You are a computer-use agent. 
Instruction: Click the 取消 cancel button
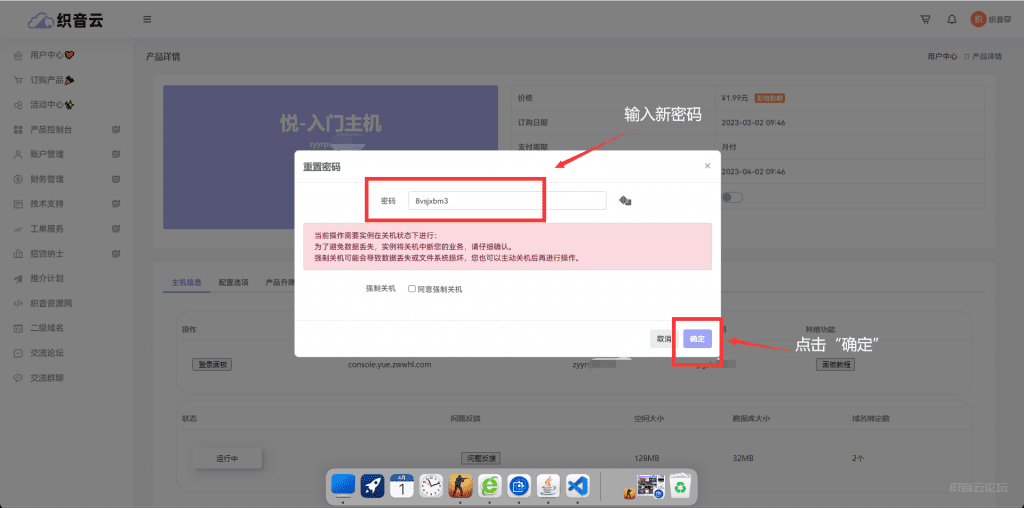click(x=663, y=339)
